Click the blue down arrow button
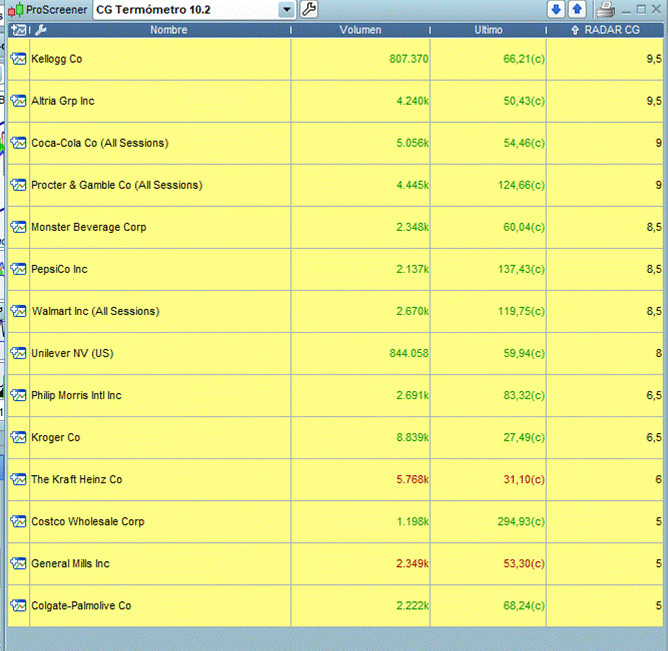668x651 pixels. [556, 10]
